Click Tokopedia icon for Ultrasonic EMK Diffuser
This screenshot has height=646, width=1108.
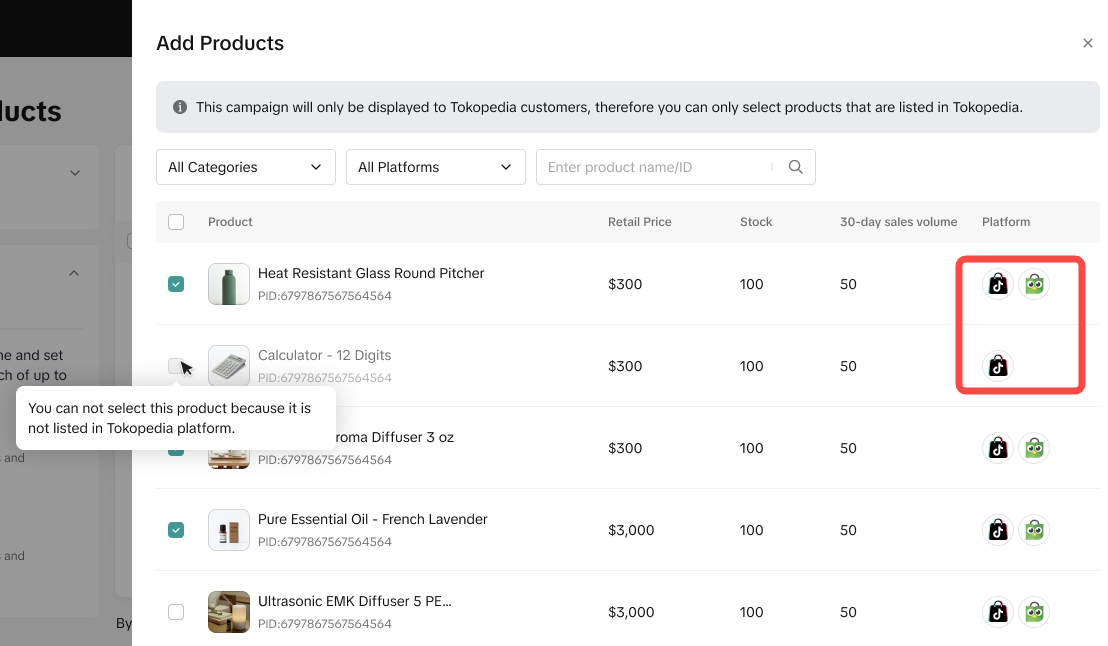1034,612
